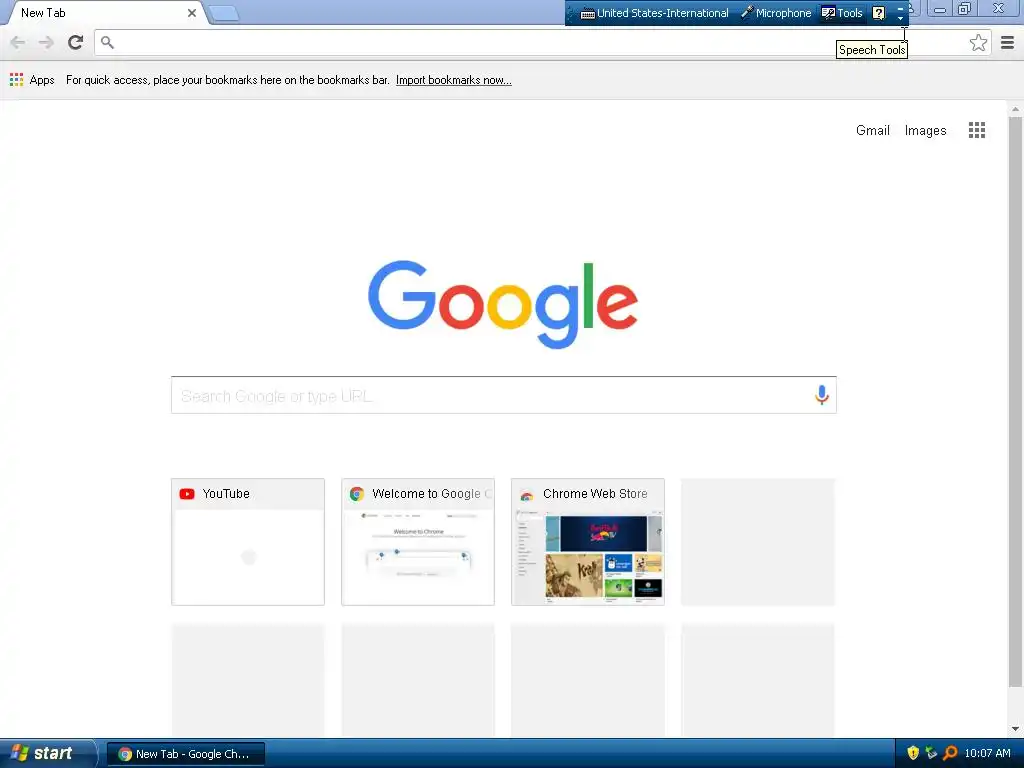The height and width of the screenshot is (768, 1024).
Task: Click New Tab - Google Chrome taskbar button
Action: point(185,754)
